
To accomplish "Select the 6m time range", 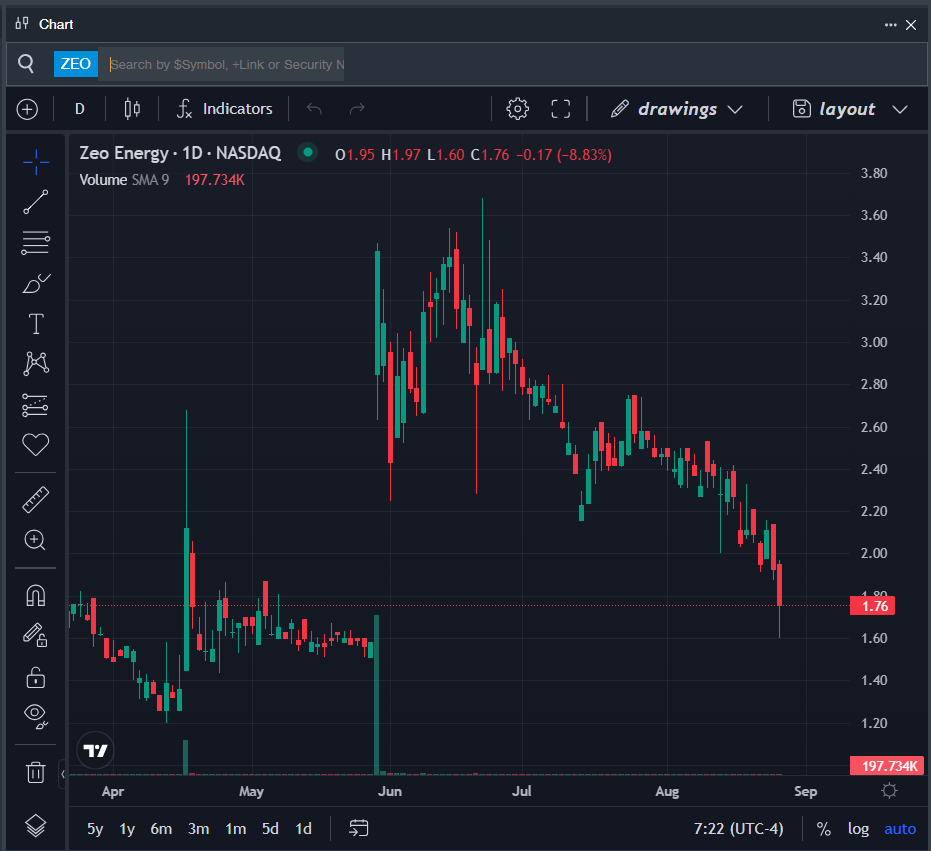I will click(161, 828).
